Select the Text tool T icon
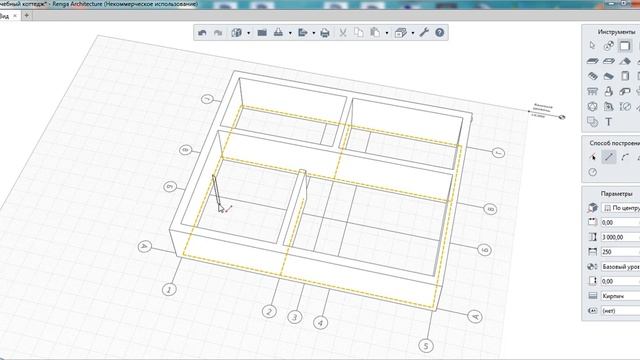Image resolution: width=640 pixels, height=360 pixels. (x=609, y=122)
